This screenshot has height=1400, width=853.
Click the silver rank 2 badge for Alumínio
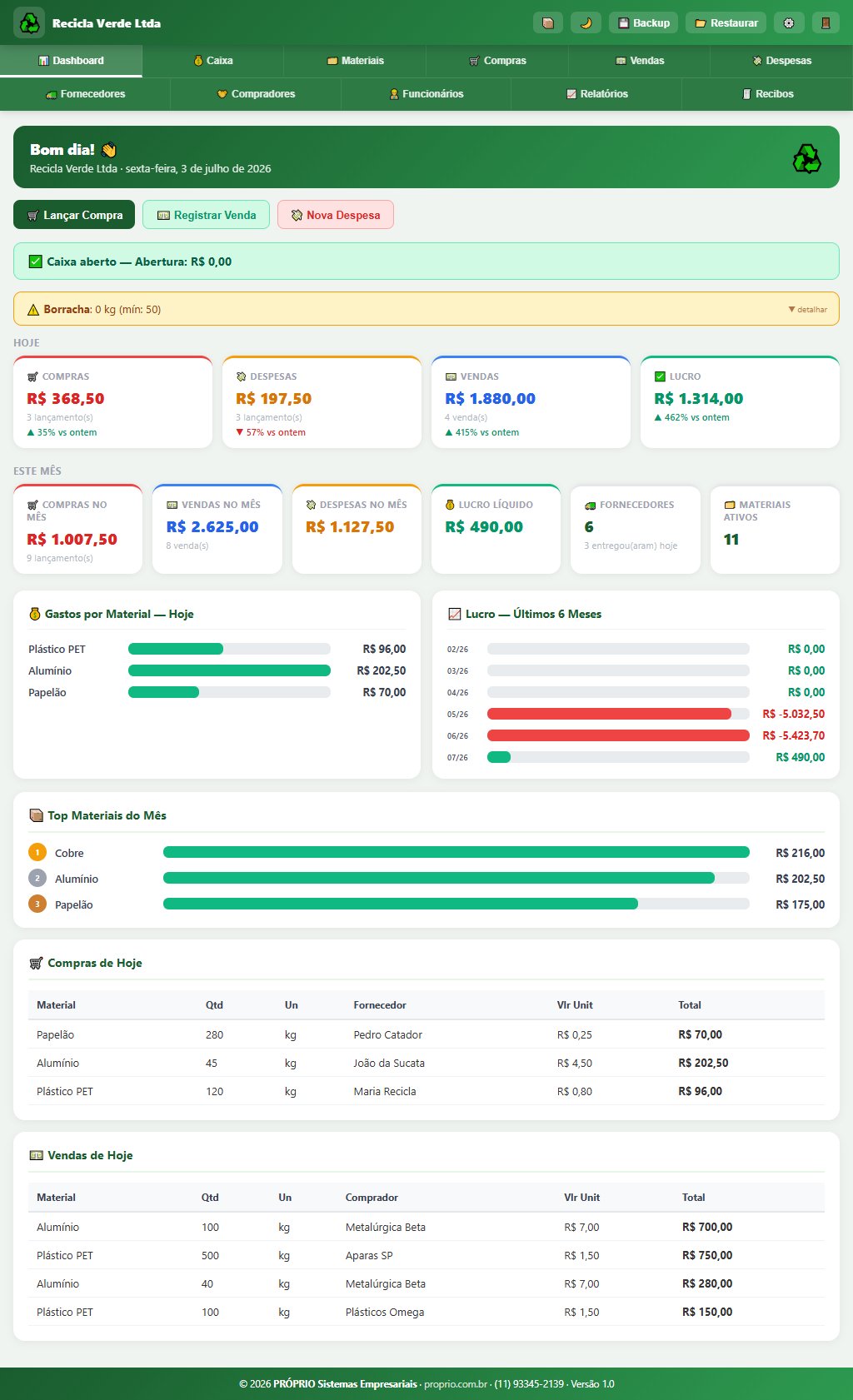pyautogui.click(x=37, y=879)
